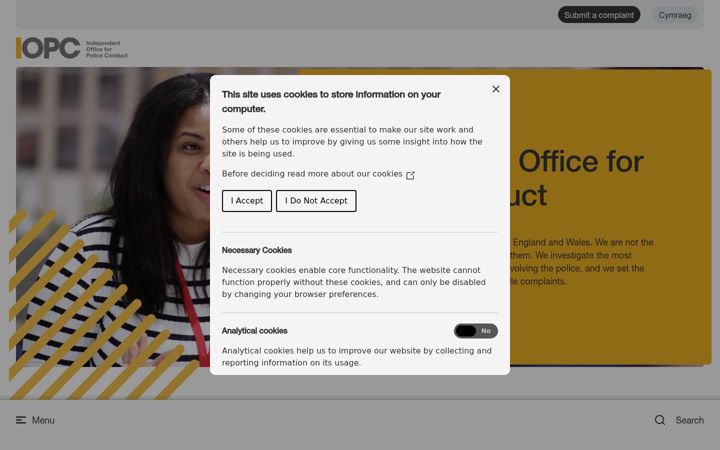The width and height of the screenshot is (720, 450).
Task: Click the Office for heading on banner
Action: pyautogui.click(x=581, y=162)
